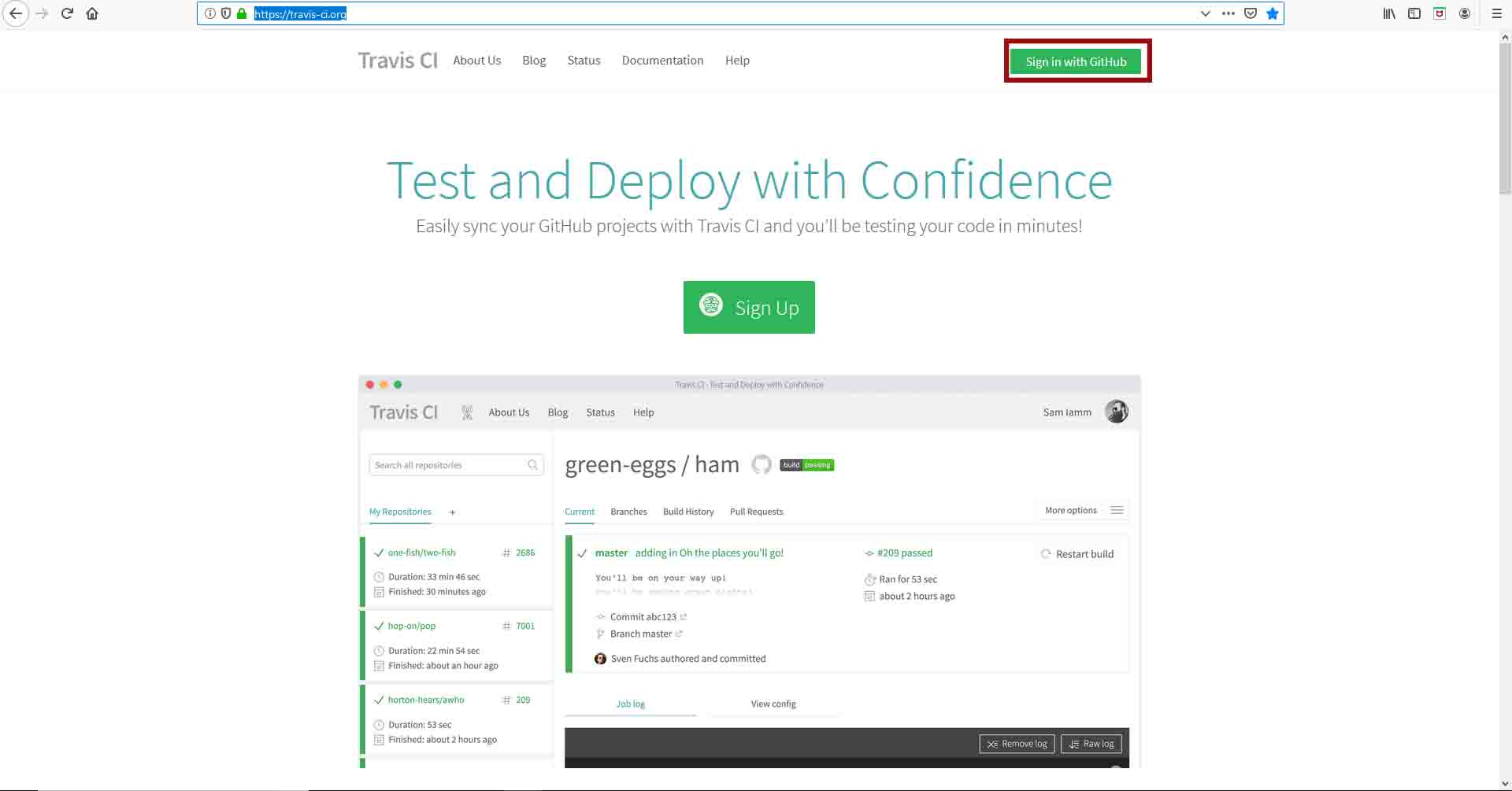This screenshot has height=791, width=1512.
Task: Expand the More options menu
Action: (x=1084, y=510)
